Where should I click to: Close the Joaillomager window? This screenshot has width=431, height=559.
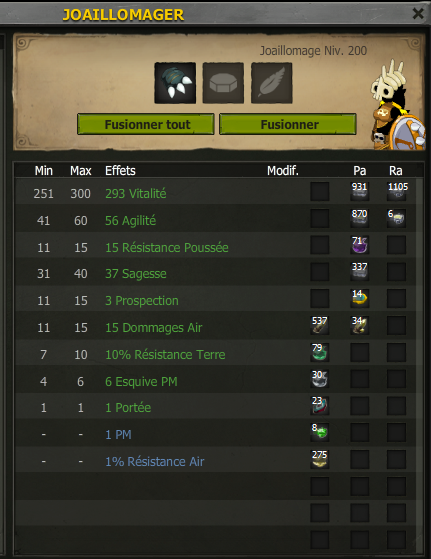[x=418, y=14]
